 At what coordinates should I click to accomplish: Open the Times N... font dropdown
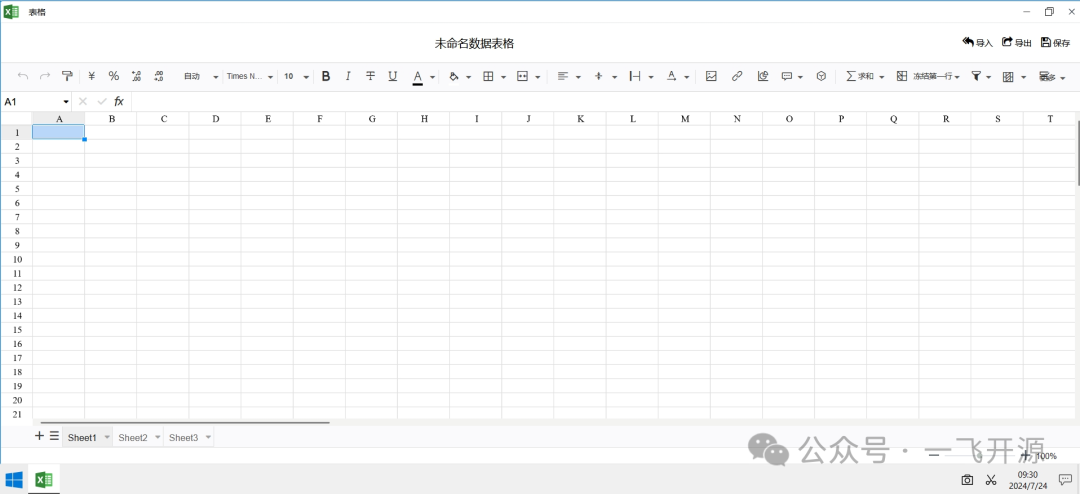pos(250,76)
